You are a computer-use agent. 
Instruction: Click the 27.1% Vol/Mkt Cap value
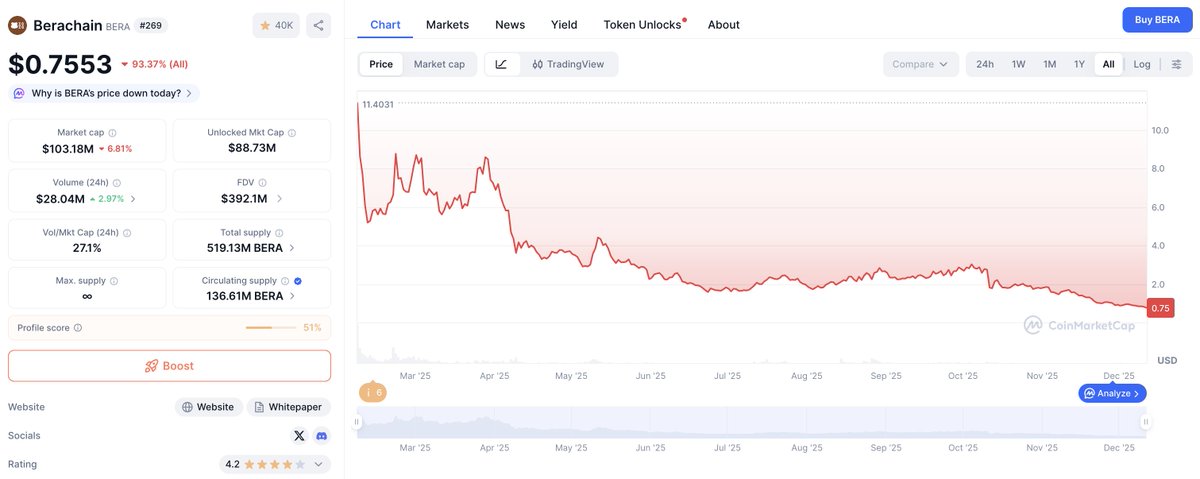87,247
